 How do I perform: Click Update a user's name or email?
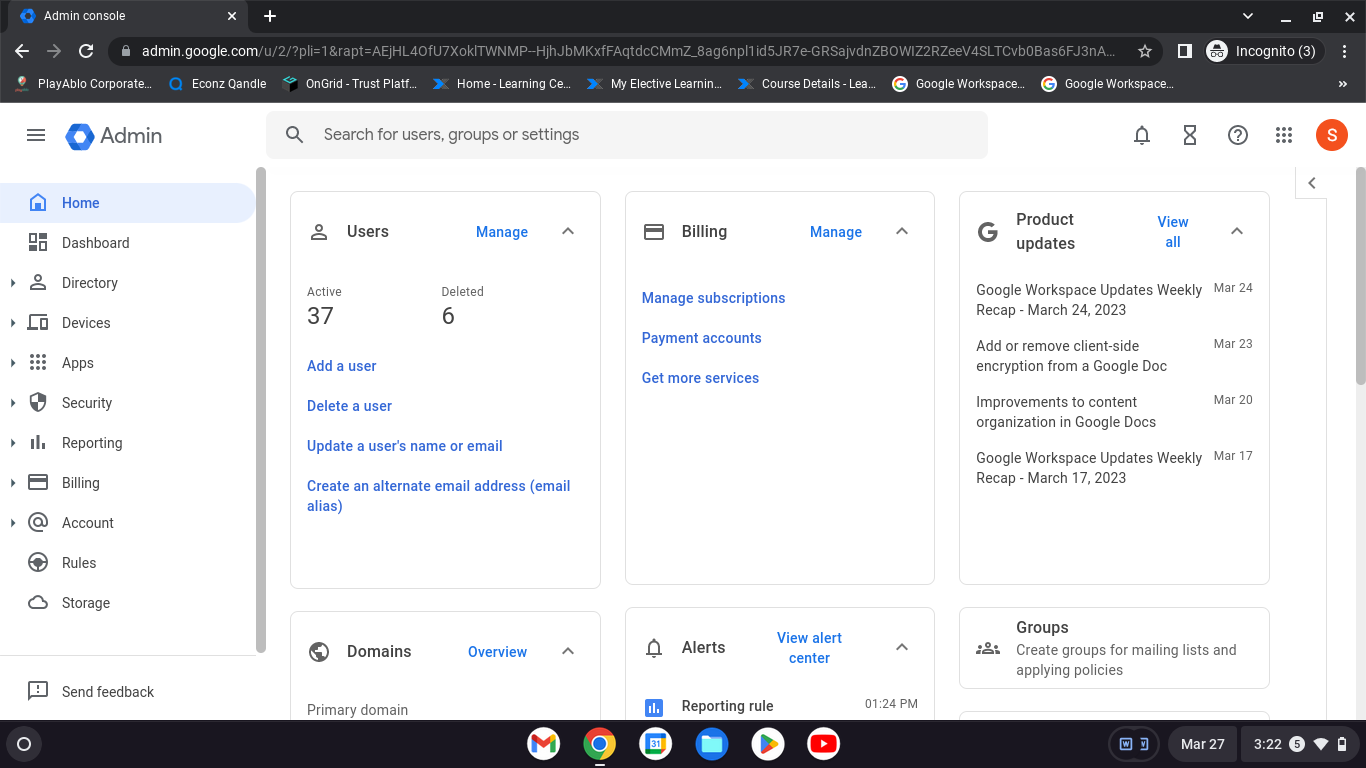pyautogui.click(x=405, y=446)
